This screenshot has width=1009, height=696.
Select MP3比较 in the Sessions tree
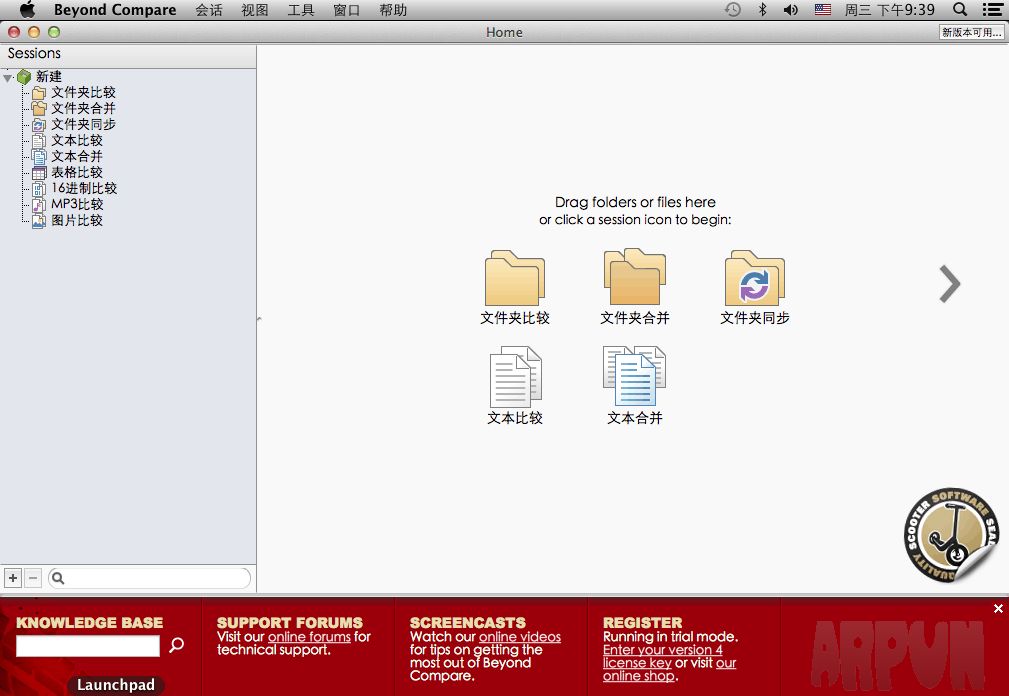[77, 204]
